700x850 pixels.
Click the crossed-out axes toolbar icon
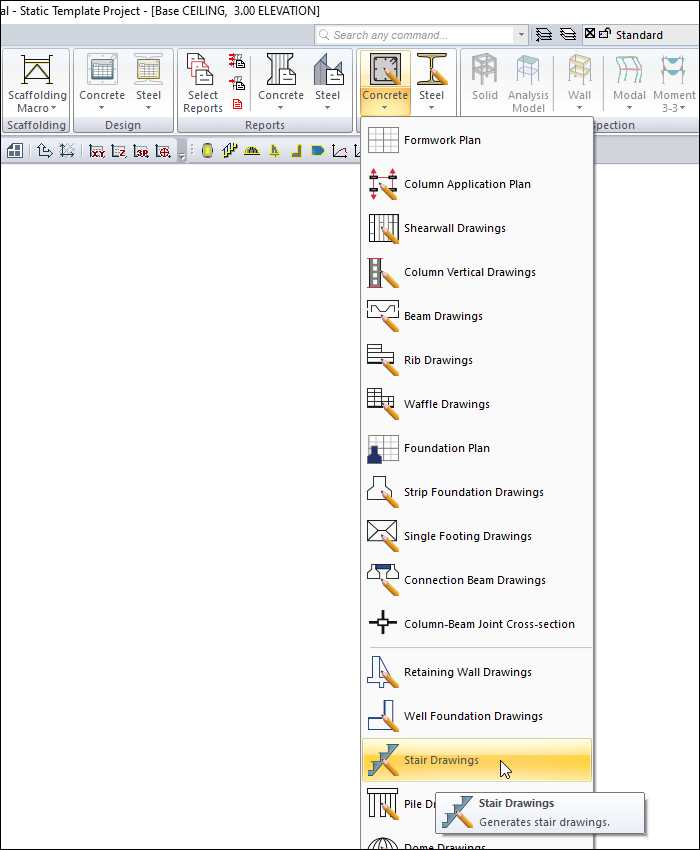[67, 151]
